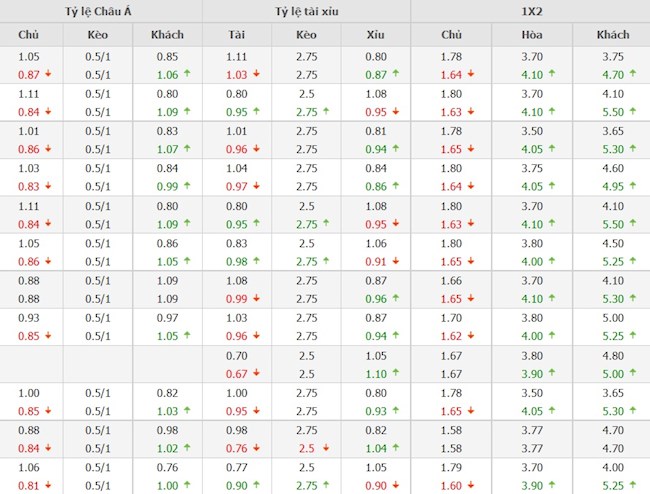Click the red down arrow beside 0.81
The height and width of the screenshot is (494, 650).
(x=47, y=486)
